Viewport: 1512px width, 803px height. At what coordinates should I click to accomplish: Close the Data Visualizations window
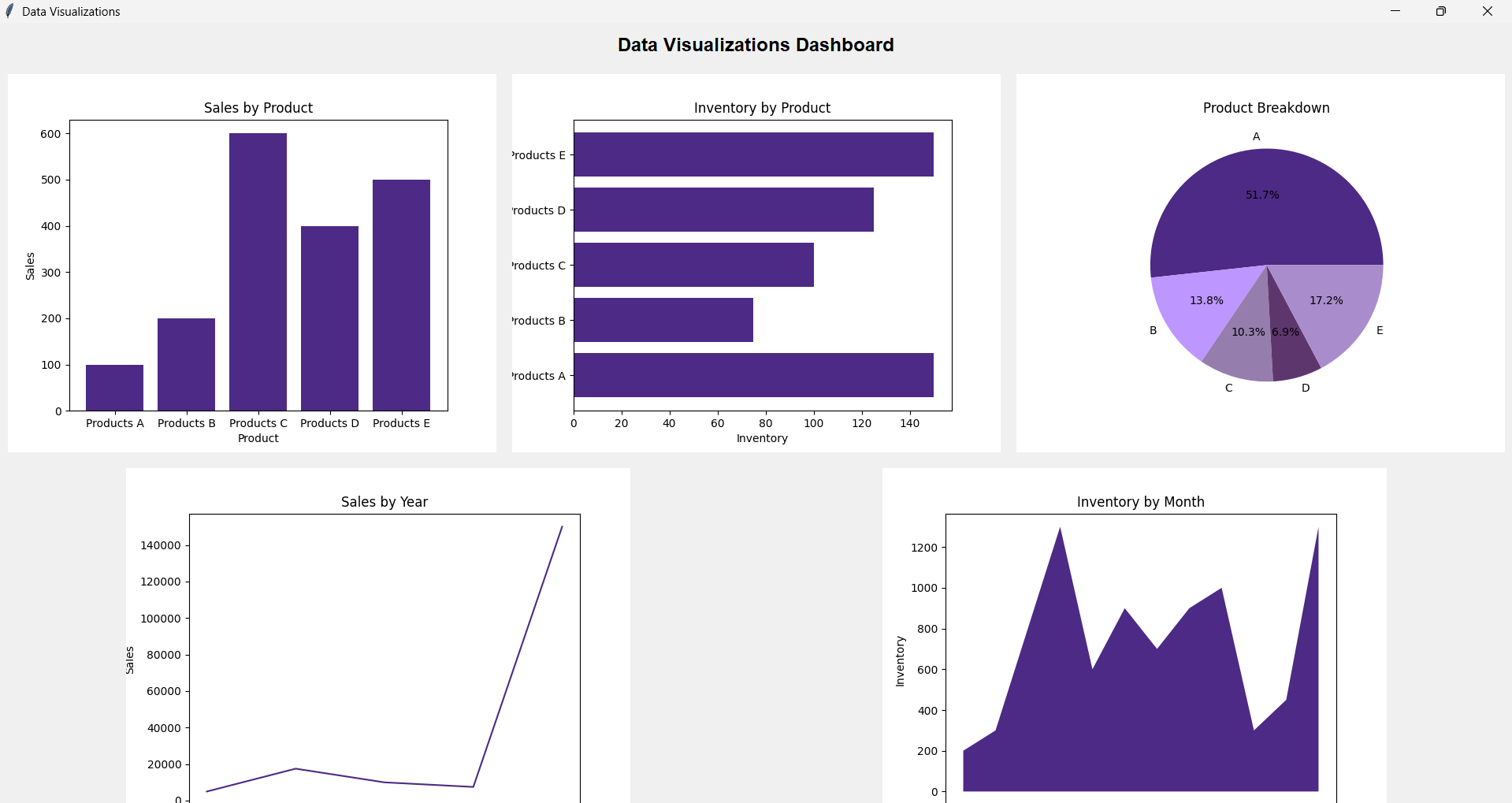pyautogui.click(x=1488, y=11)
